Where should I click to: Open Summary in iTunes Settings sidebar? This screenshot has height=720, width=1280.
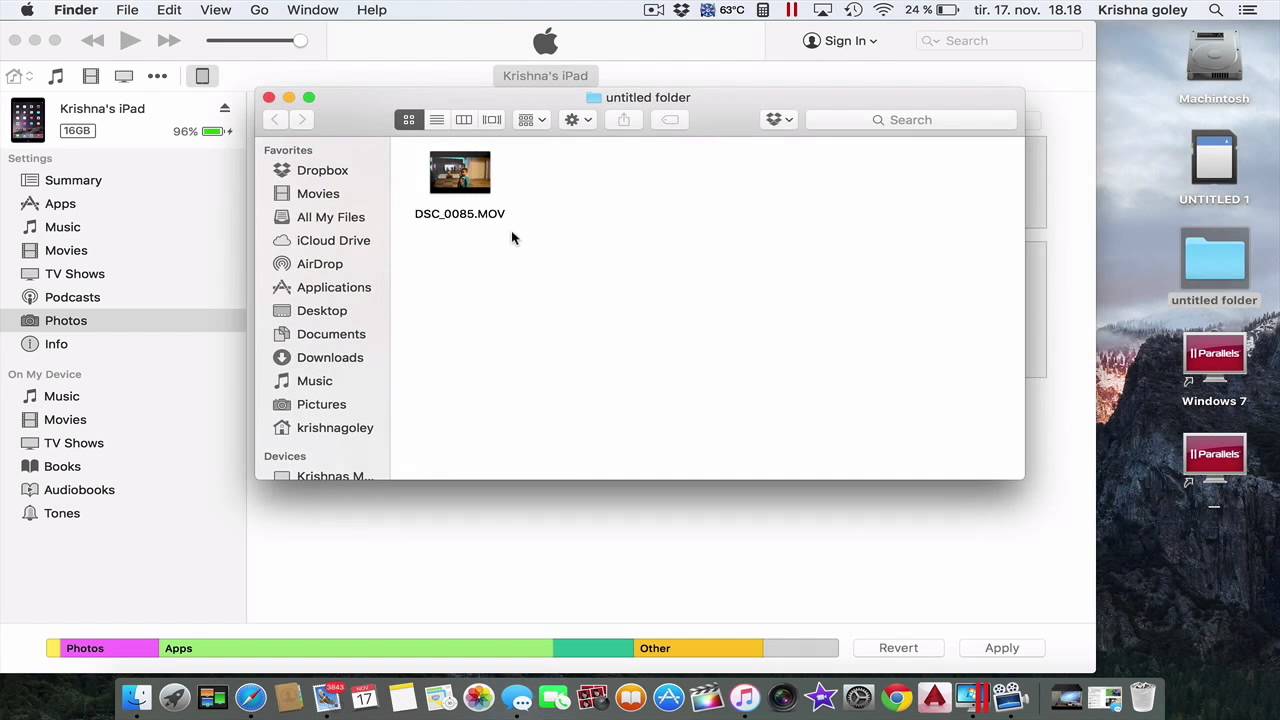(73, 180)
